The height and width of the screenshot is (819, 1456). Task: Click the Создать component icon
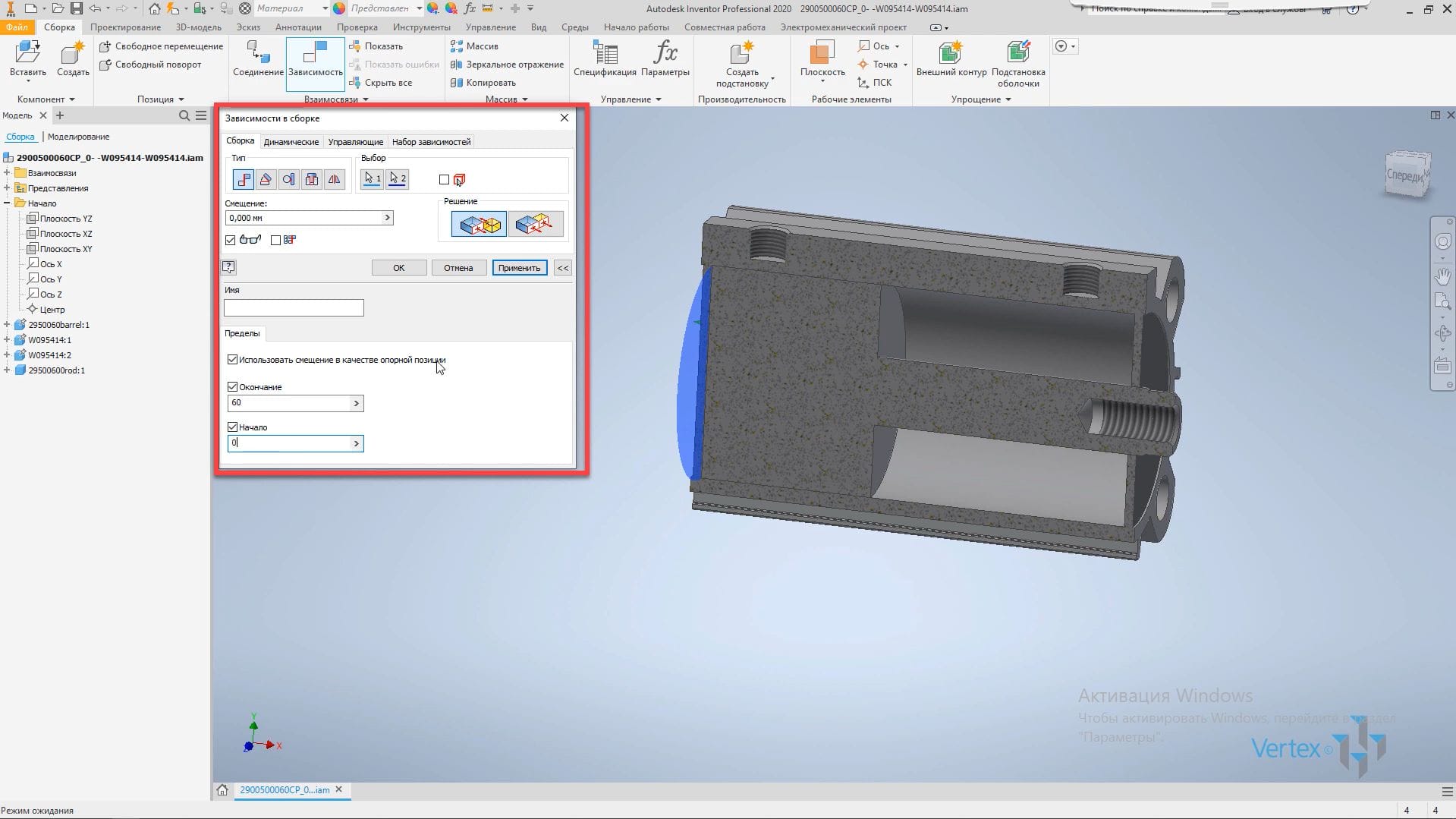coord(73,59)
